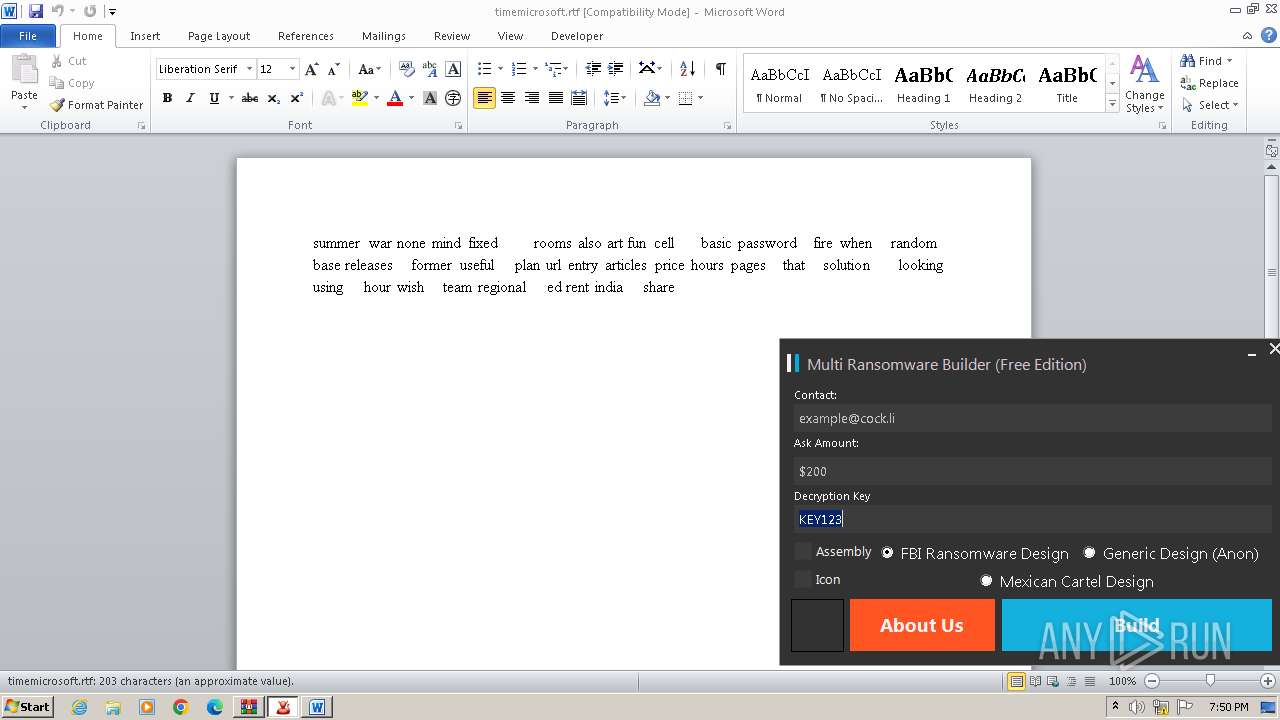Image resolution: width=1280 pixels, height=720 pixels.
Task: Decrease paragraph indent
Action: point(593,69)
